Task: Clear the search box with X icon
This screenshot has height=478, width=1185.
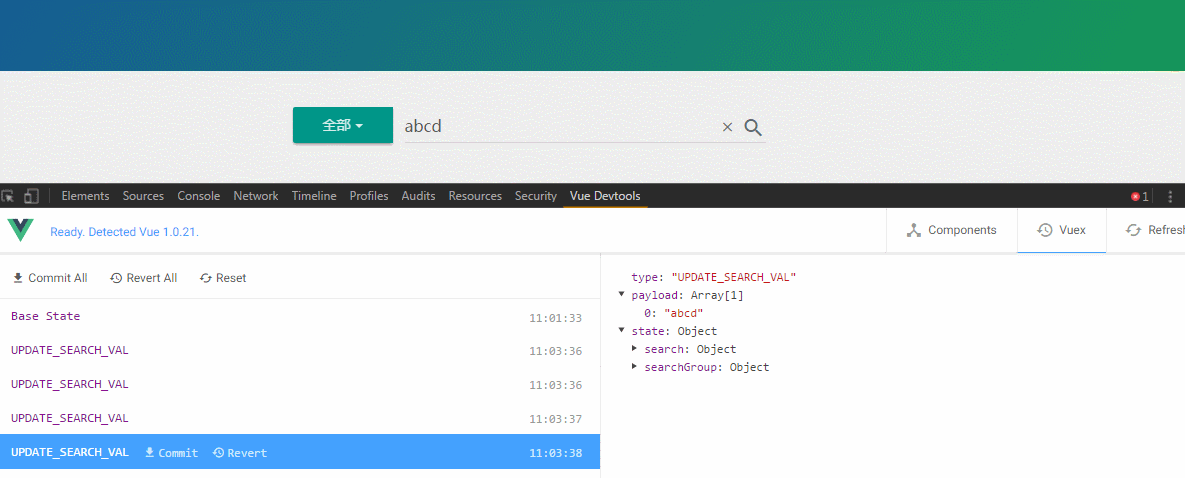Action: pyautogui.click(x=727, y=127)
